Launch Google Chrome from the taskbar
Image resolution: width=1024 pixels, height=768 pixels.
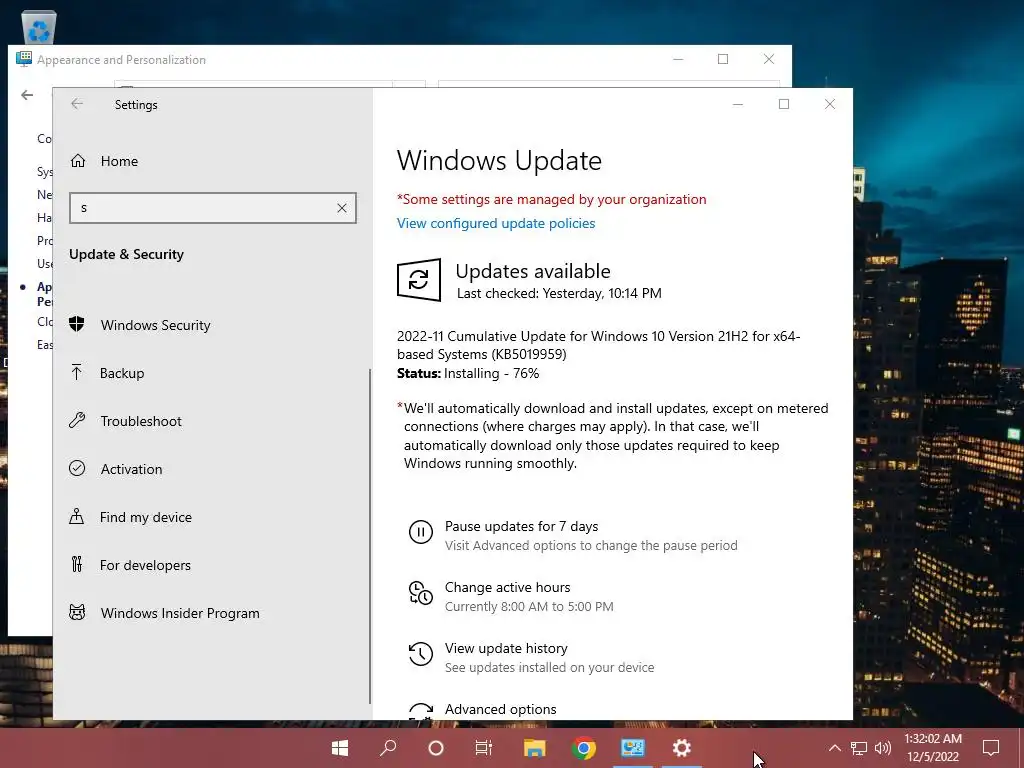tap(583, 748)
